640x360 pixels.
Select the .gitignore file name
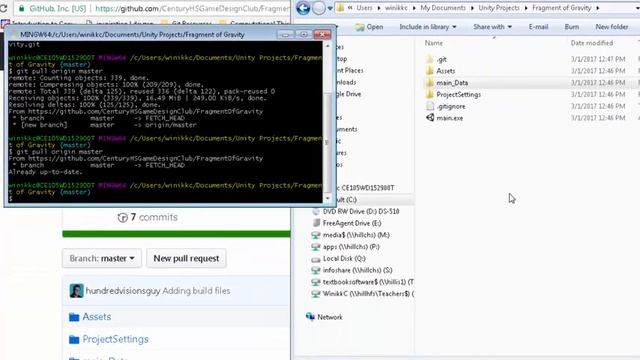(451, 107)
